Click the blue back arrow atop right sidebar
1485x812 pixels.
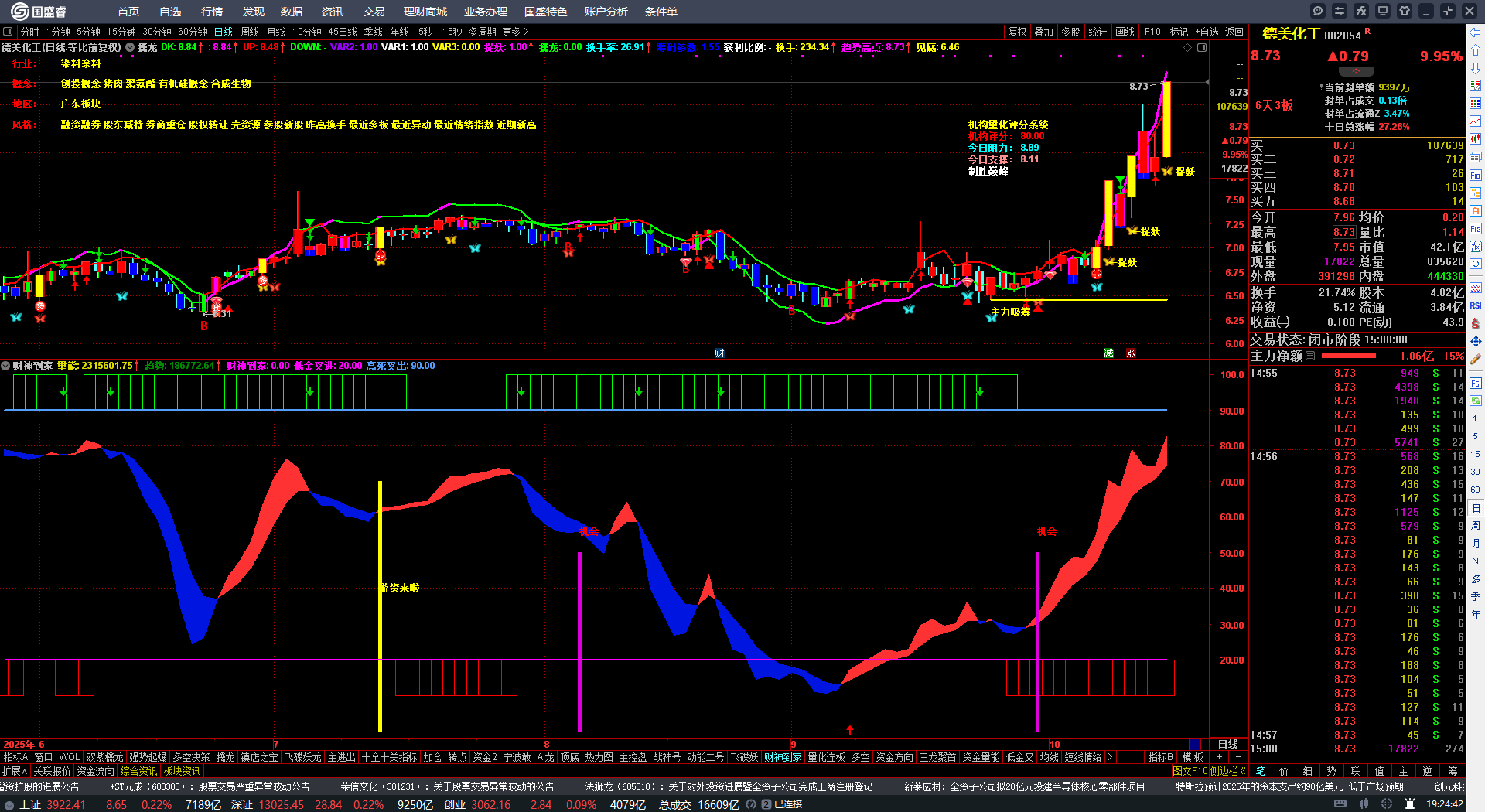(1476, 32)
